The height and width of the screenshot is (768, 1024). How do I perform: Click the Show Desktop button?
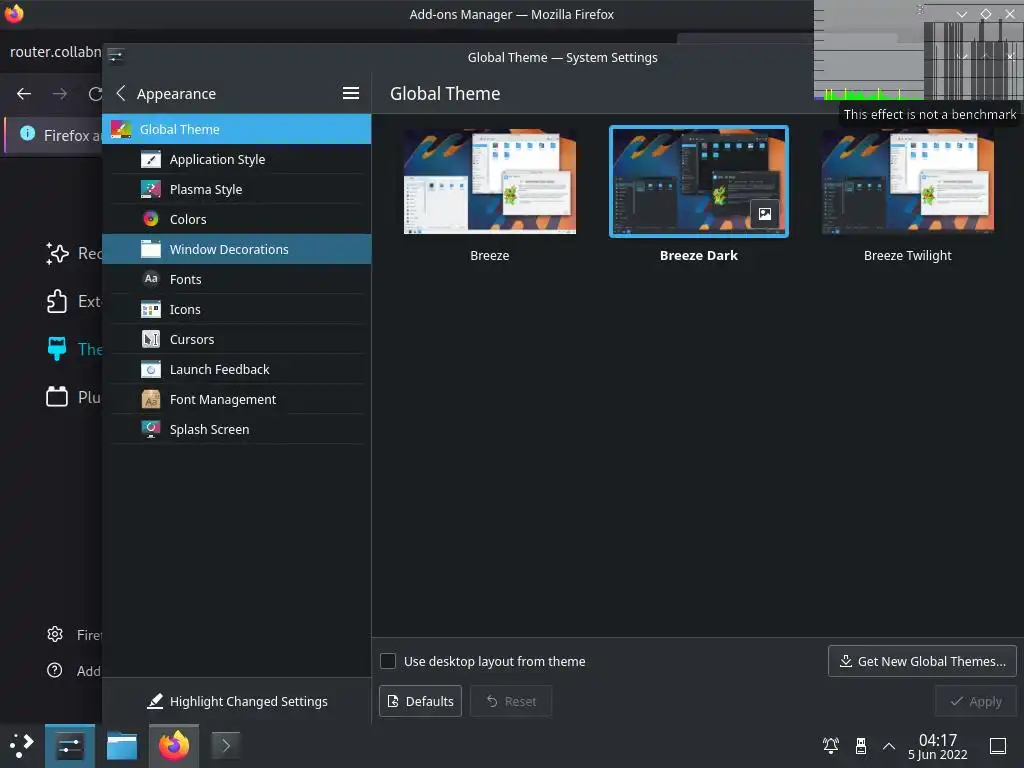(998, 746)
